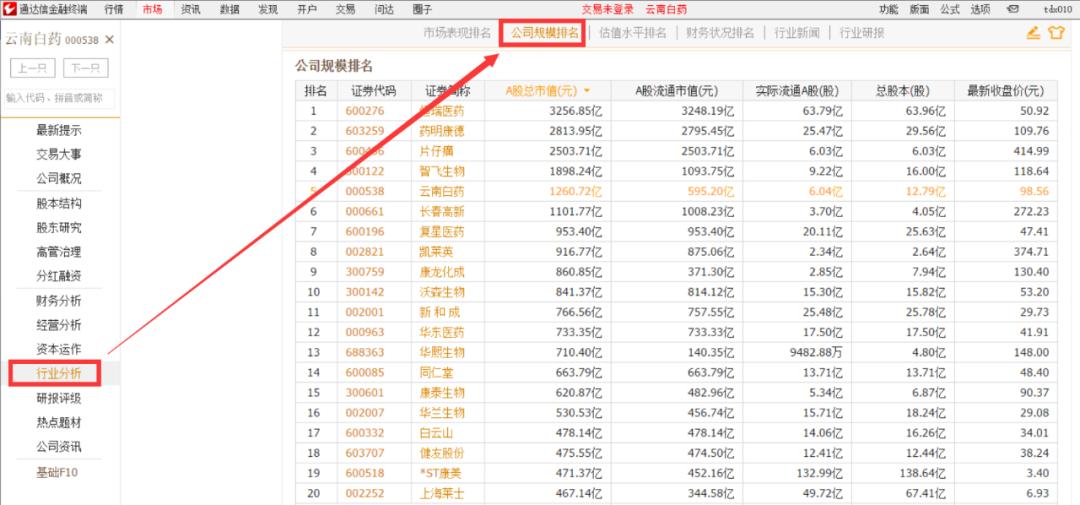Select 行业分析 in the sidebar
Screen dimensions: 1080x505
[59, 373]
